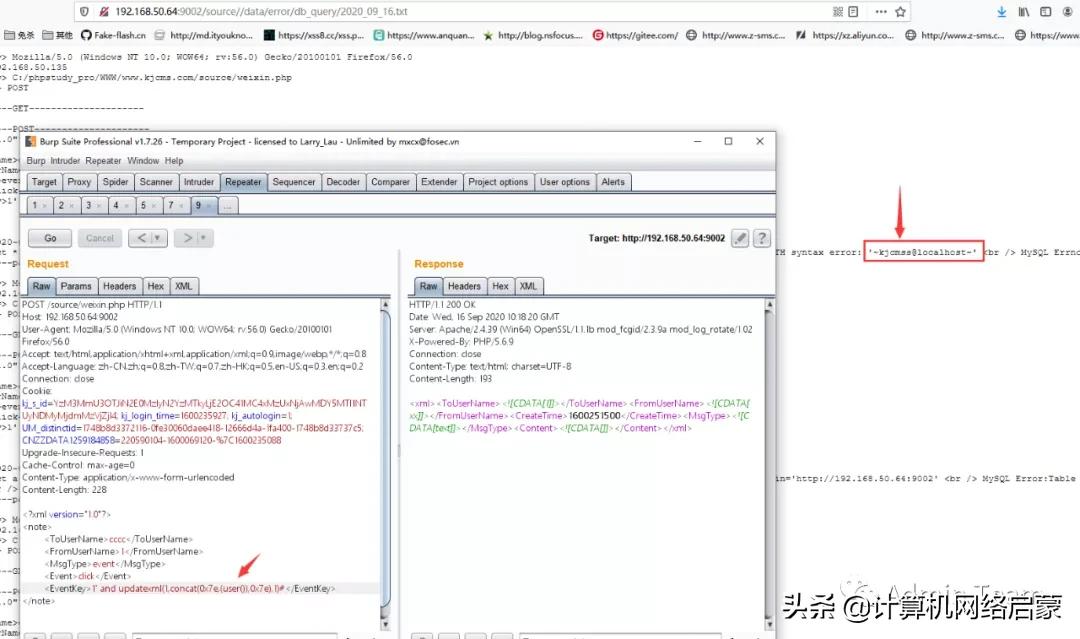Add new Repeater tab with ... button
Viewport: 1080px width, 639px height.
tap(228, 206)
